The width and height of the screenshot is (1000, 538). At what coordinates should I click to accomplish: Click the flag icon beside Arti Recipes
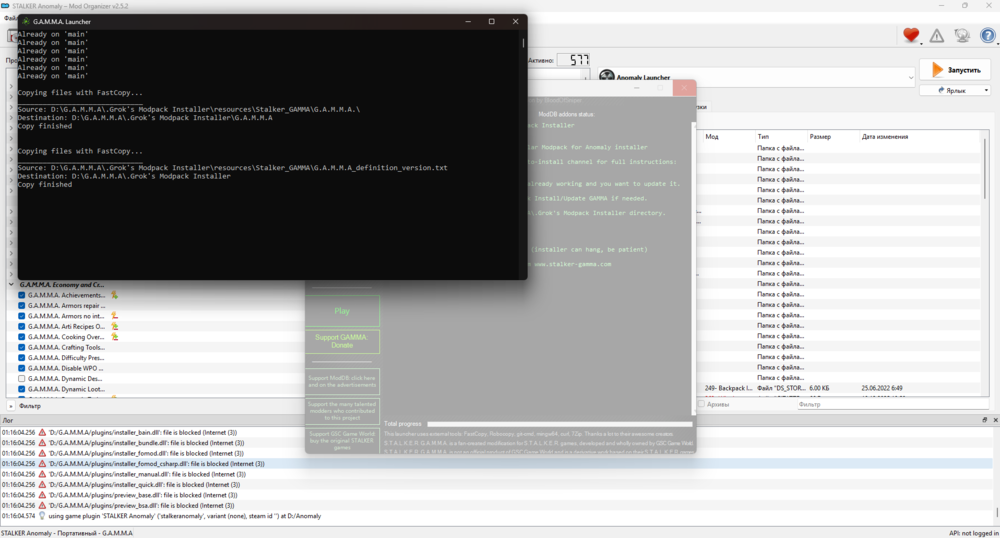114,326
